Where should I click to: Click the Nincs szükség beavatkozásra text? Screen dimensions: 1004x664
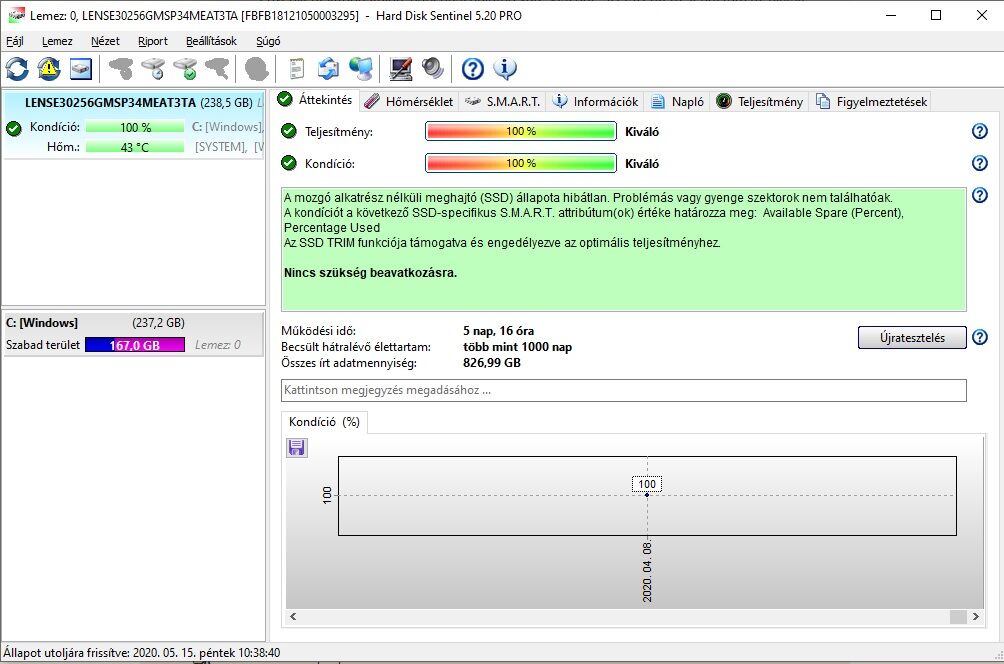pyautogui.click(x=370, y=273)
